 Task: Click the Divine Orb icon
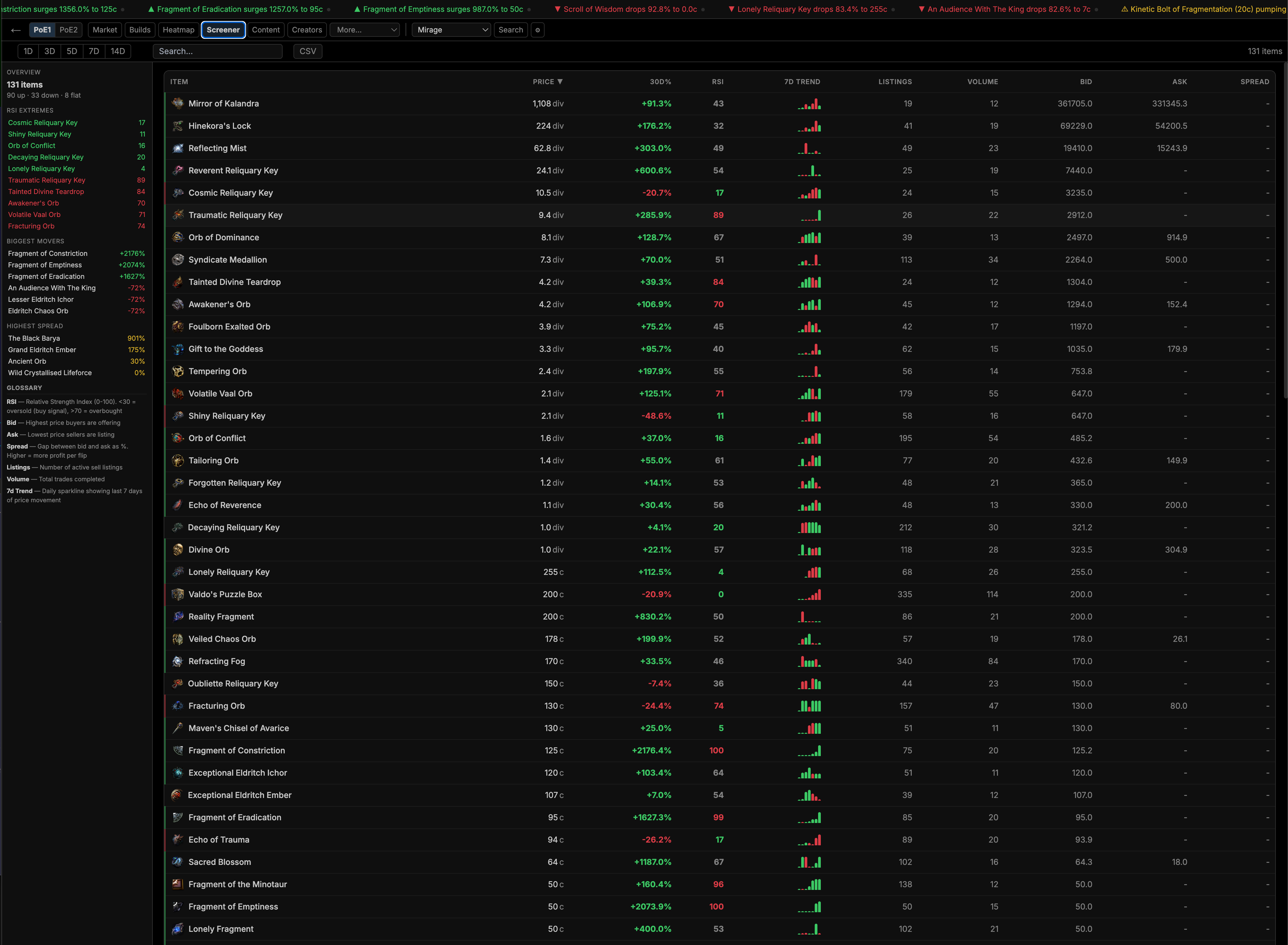click(178, 550)
